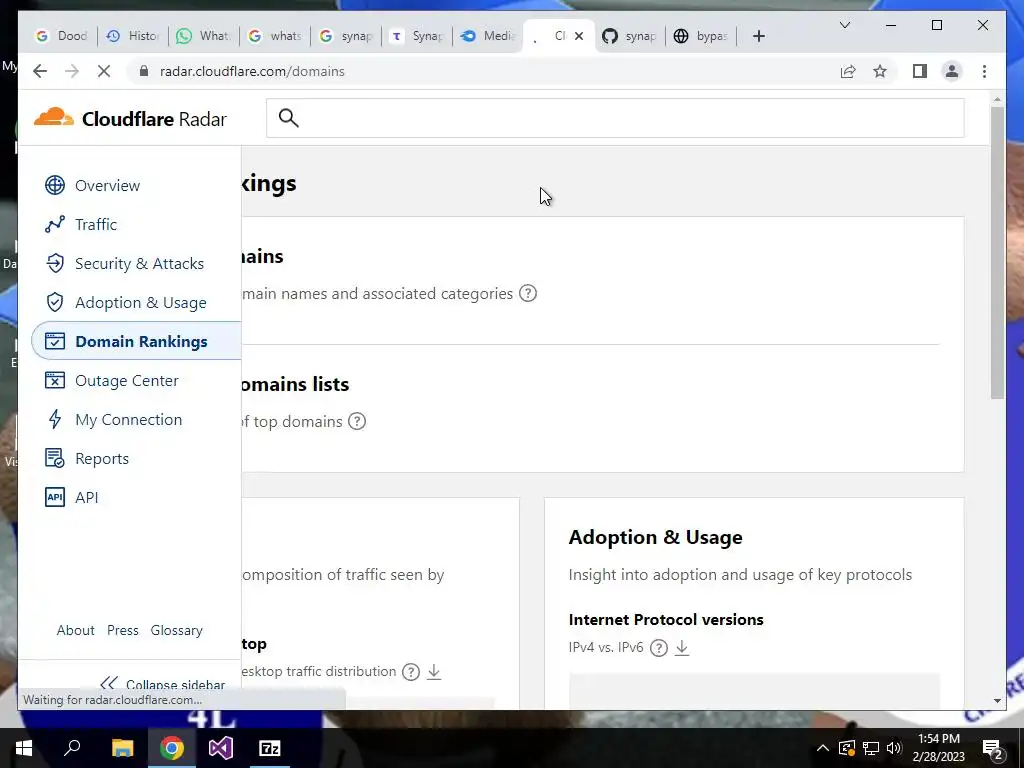
Task: Click the API badge icon
Action: click(55, 498)
